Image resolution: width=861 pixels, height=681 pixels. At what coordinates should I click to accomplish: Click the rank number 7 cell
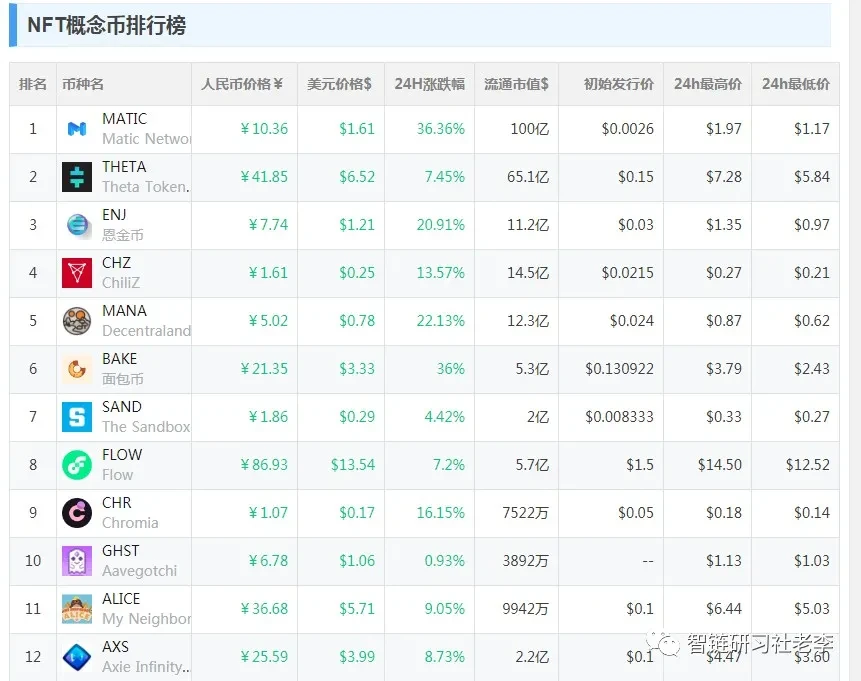33,417
